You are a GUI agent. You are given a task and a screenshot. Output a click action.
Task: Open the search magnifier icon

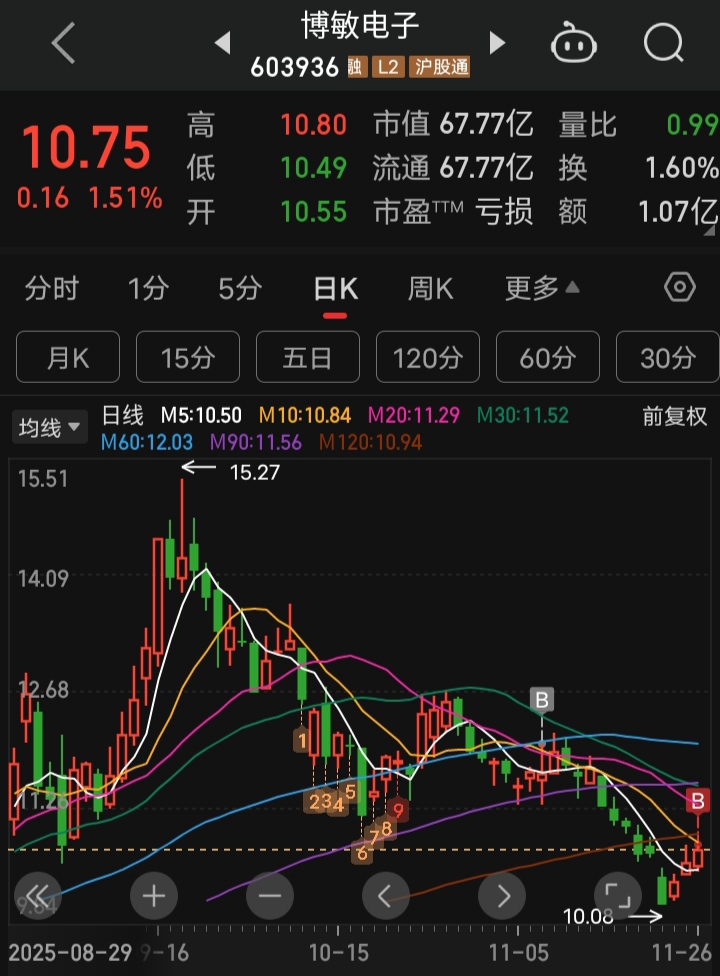tap(663, 43)
